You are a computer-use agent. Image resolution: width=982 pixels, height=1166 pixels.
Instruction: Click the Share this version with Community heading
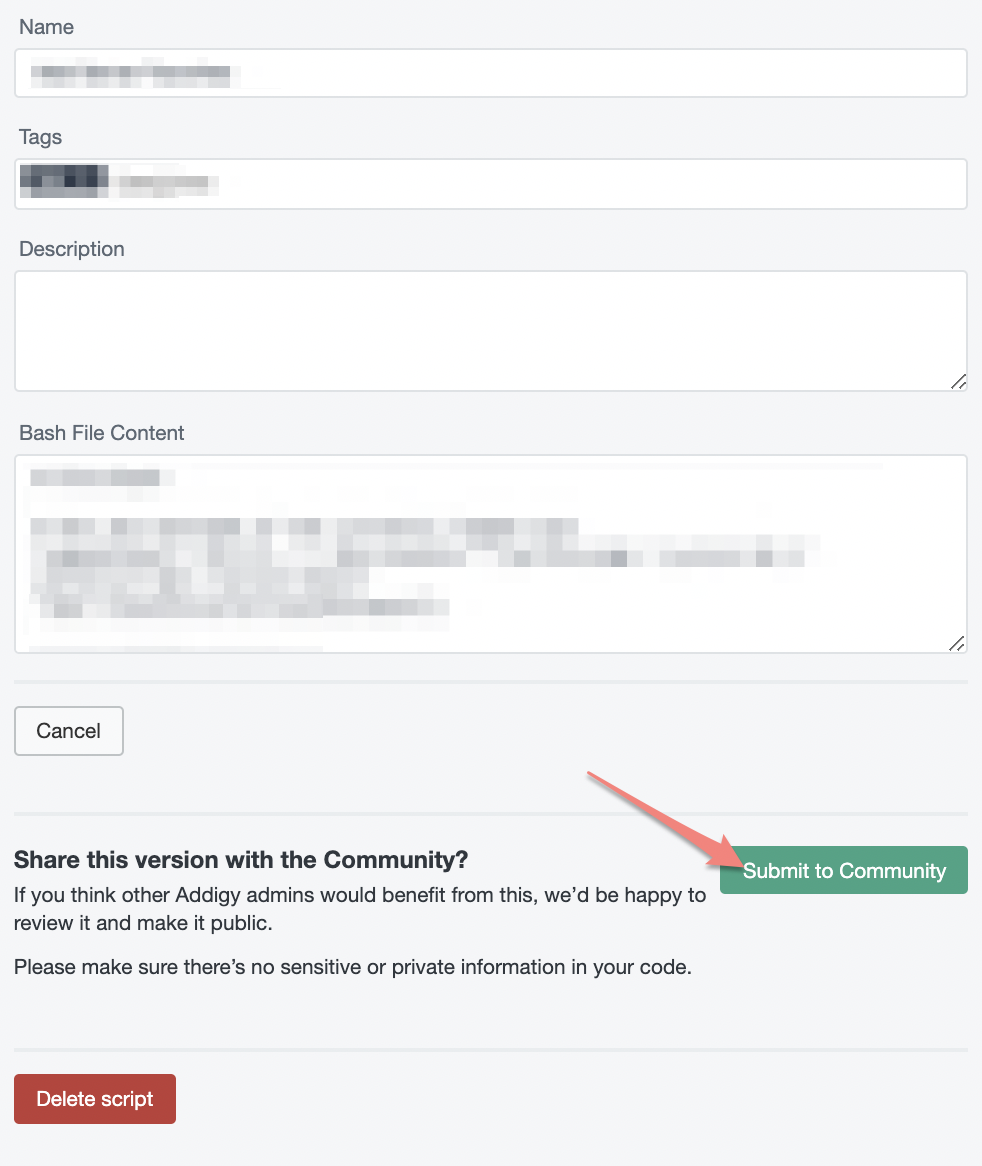pyautogui.click(x=241, y=860)
